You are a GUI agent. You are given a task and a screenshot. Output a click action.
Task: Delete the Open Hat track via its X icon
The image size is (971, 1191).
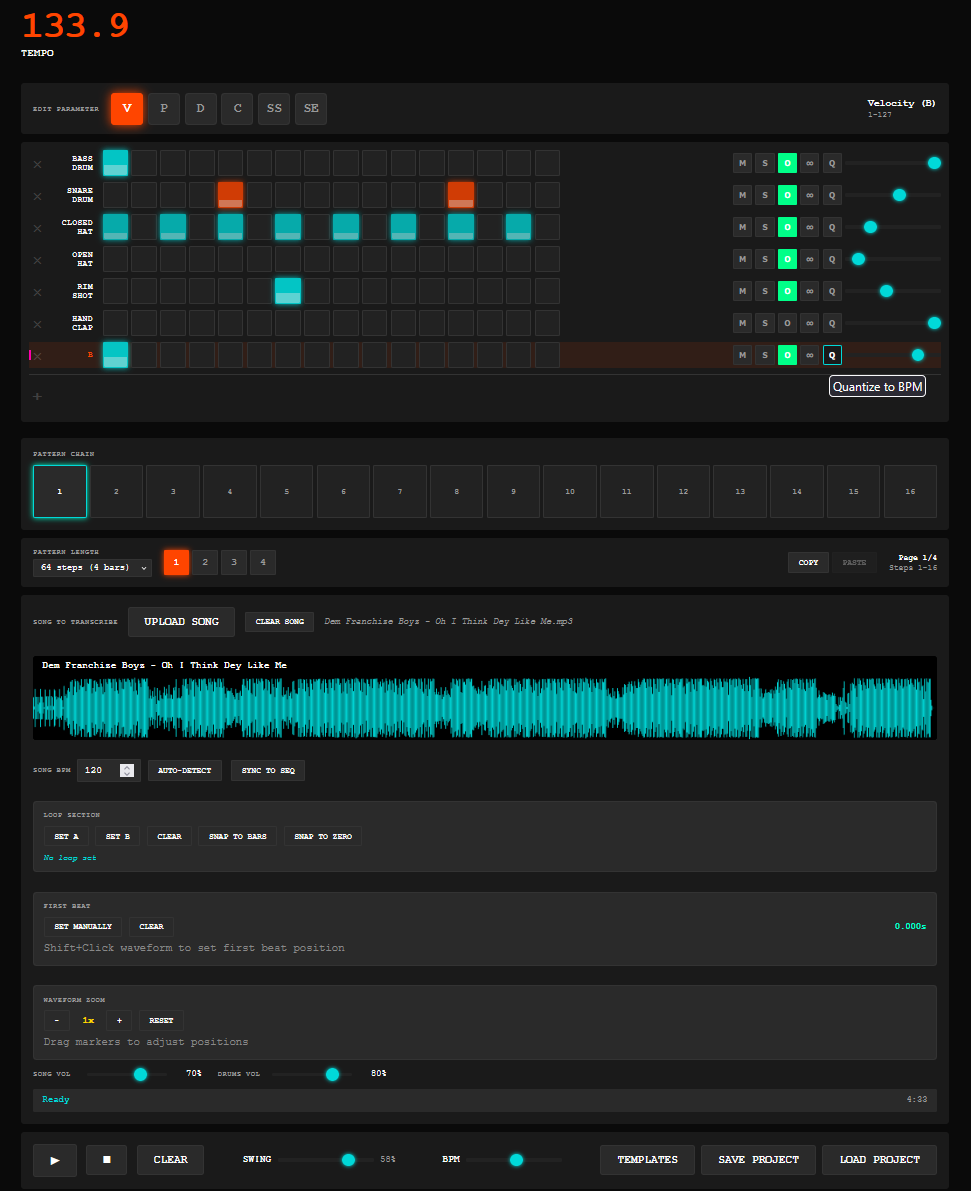tap(37, 260)
